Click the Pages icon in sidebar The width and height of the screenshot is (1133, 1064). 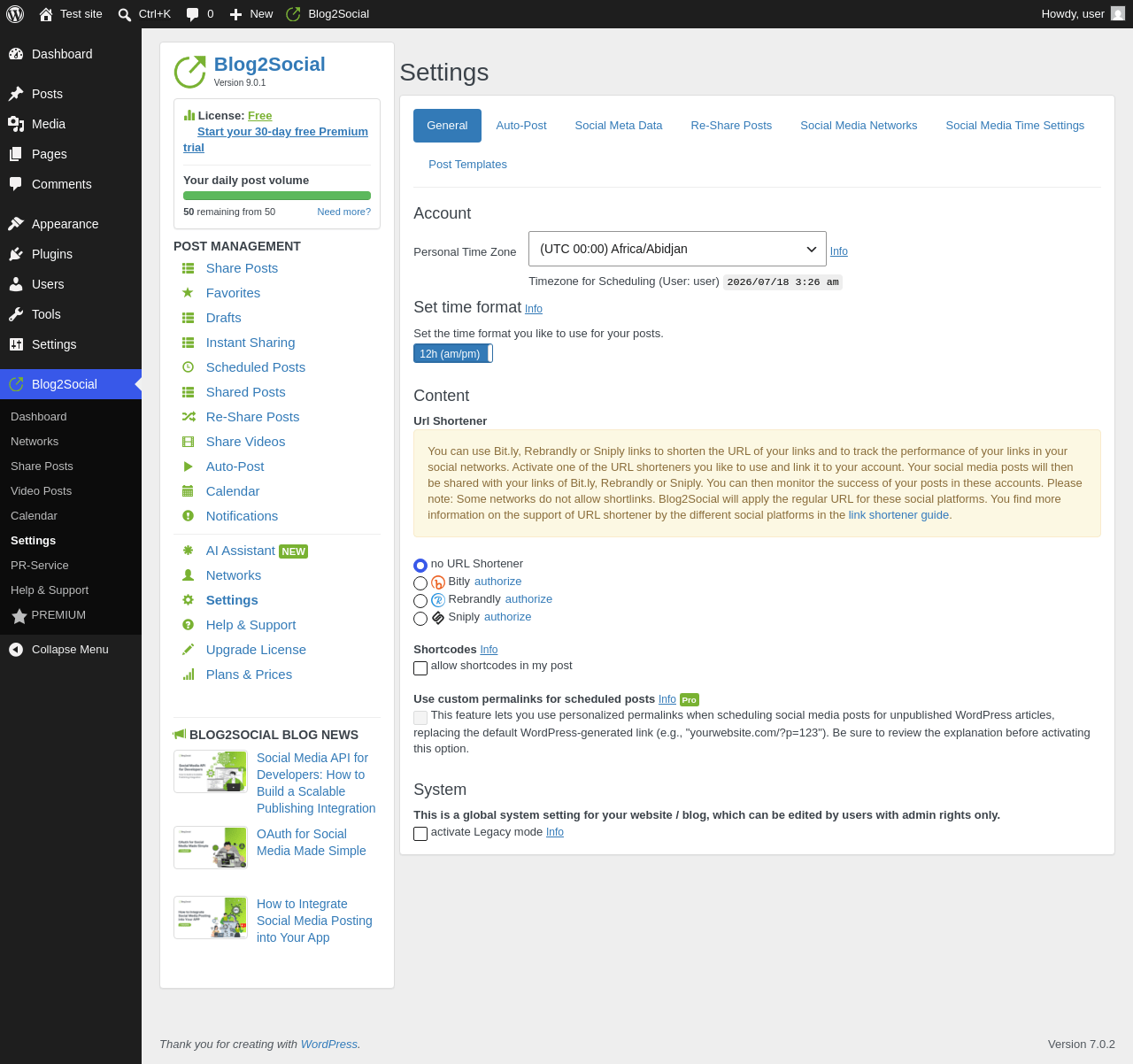[x=16, y=154]
